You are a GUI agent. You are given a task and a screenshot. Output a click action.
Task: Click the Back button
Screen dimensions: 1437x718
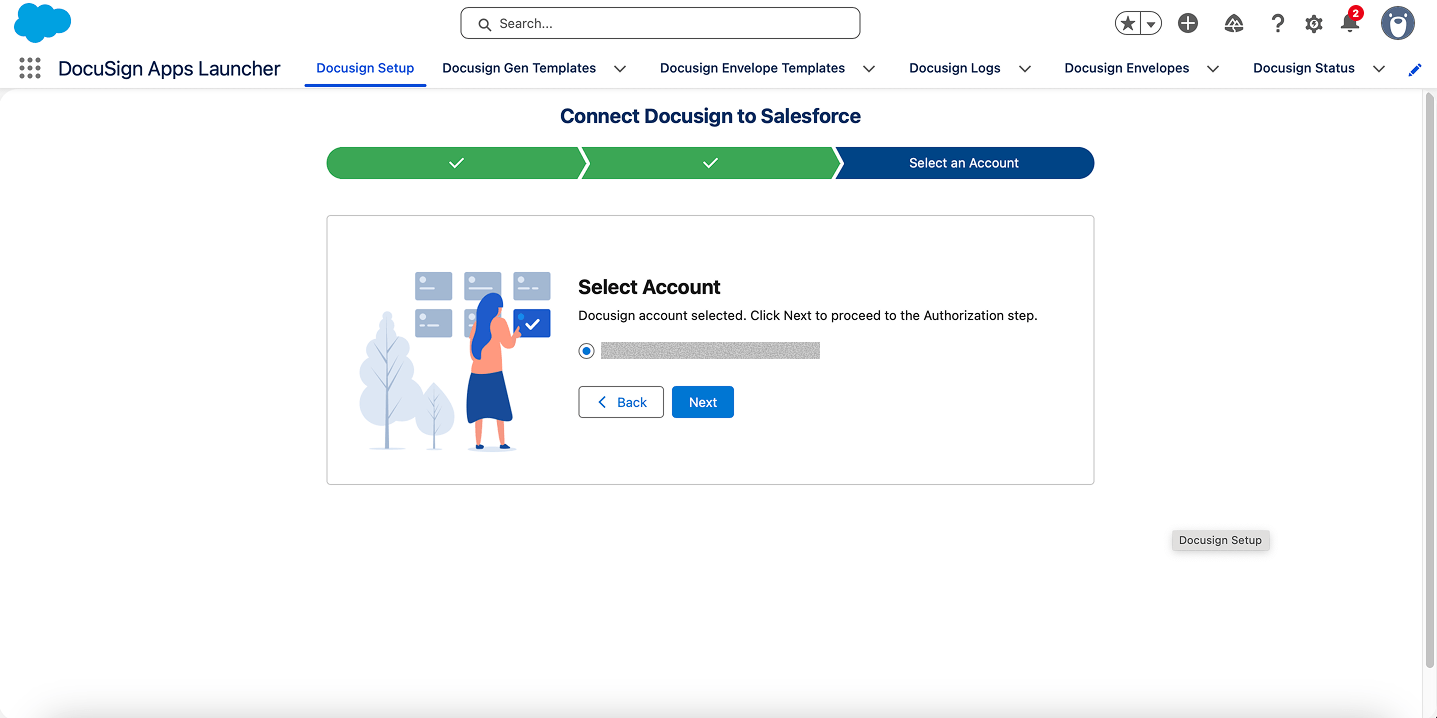[x=621, y=402]
